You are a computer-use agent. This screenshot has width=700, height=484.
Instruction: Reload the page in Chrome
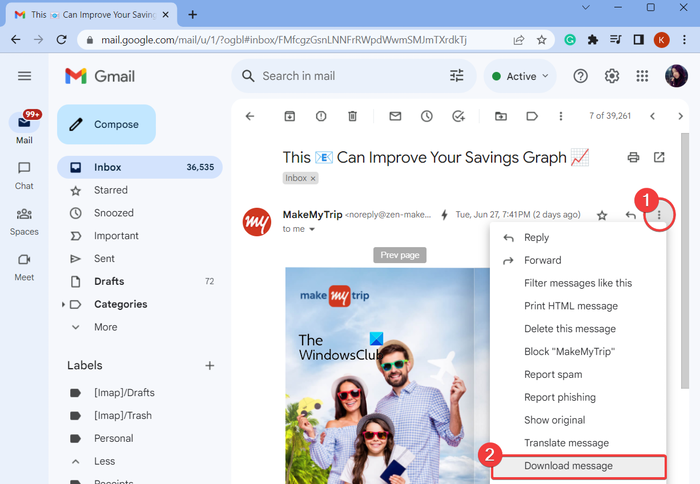click(62, 40)
